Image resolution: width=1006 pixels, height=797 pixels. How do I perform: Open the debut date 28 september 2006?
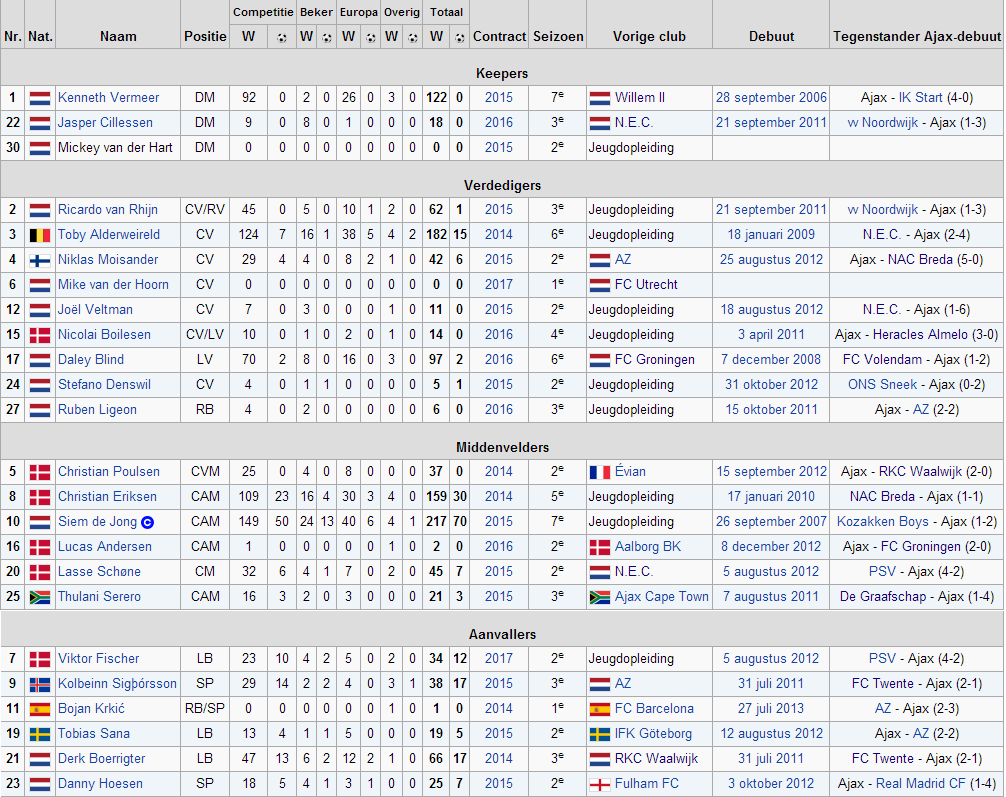click(771, 98)
